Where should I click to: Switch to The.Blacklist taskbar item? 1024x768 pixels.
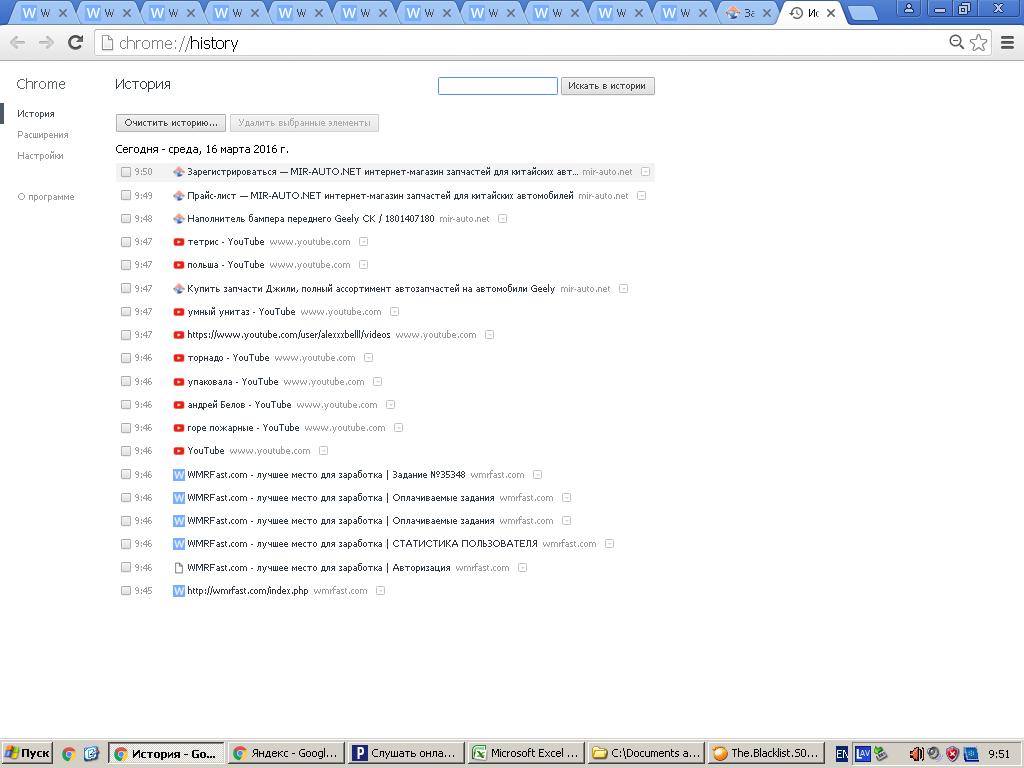[765, 754]
